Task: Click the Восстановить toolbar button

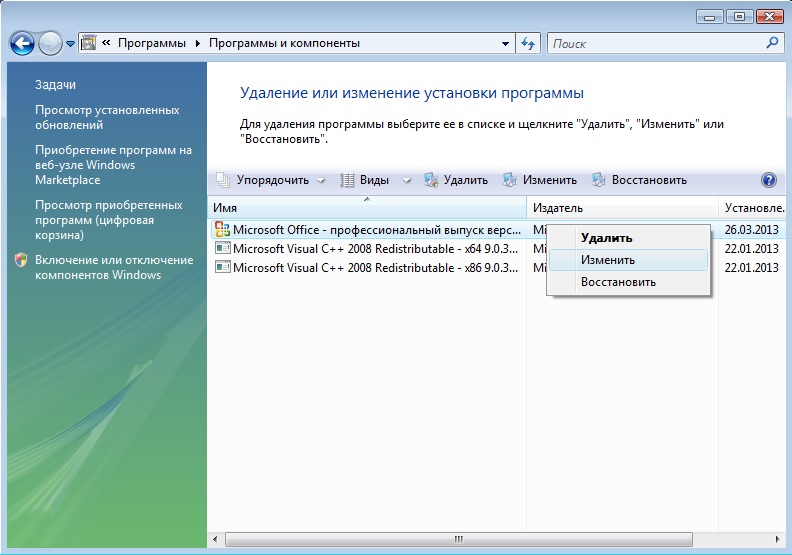Action: pos(639,180)
